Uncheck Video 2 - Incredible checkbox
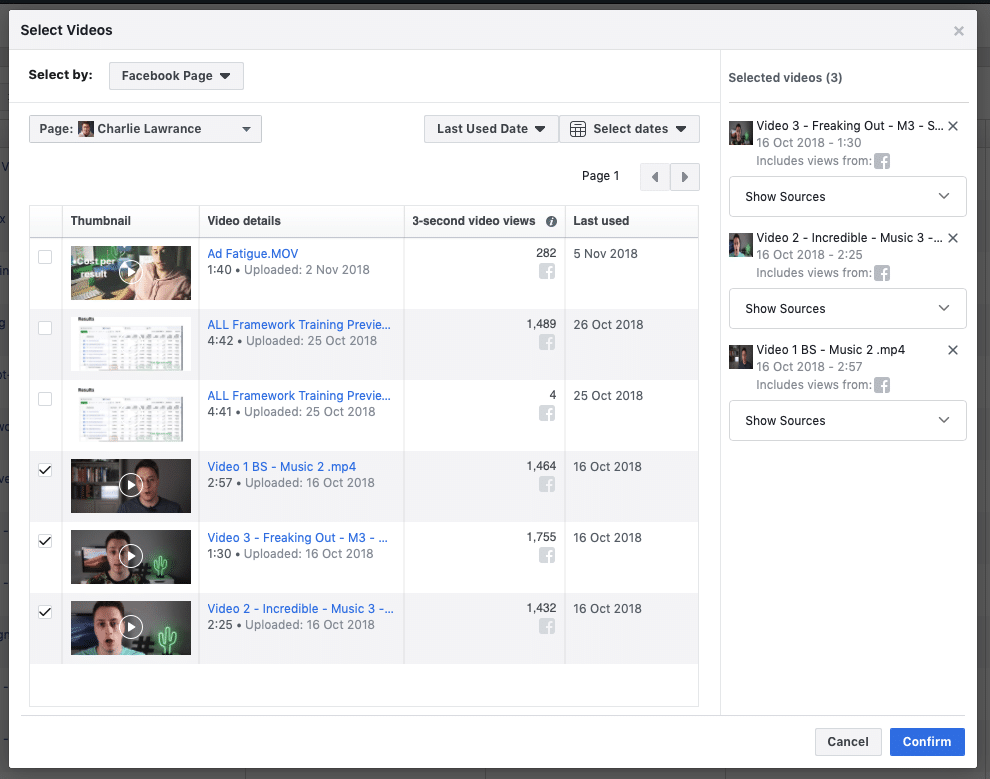Screen dimensions: 990x779 (x=45, y=612)
